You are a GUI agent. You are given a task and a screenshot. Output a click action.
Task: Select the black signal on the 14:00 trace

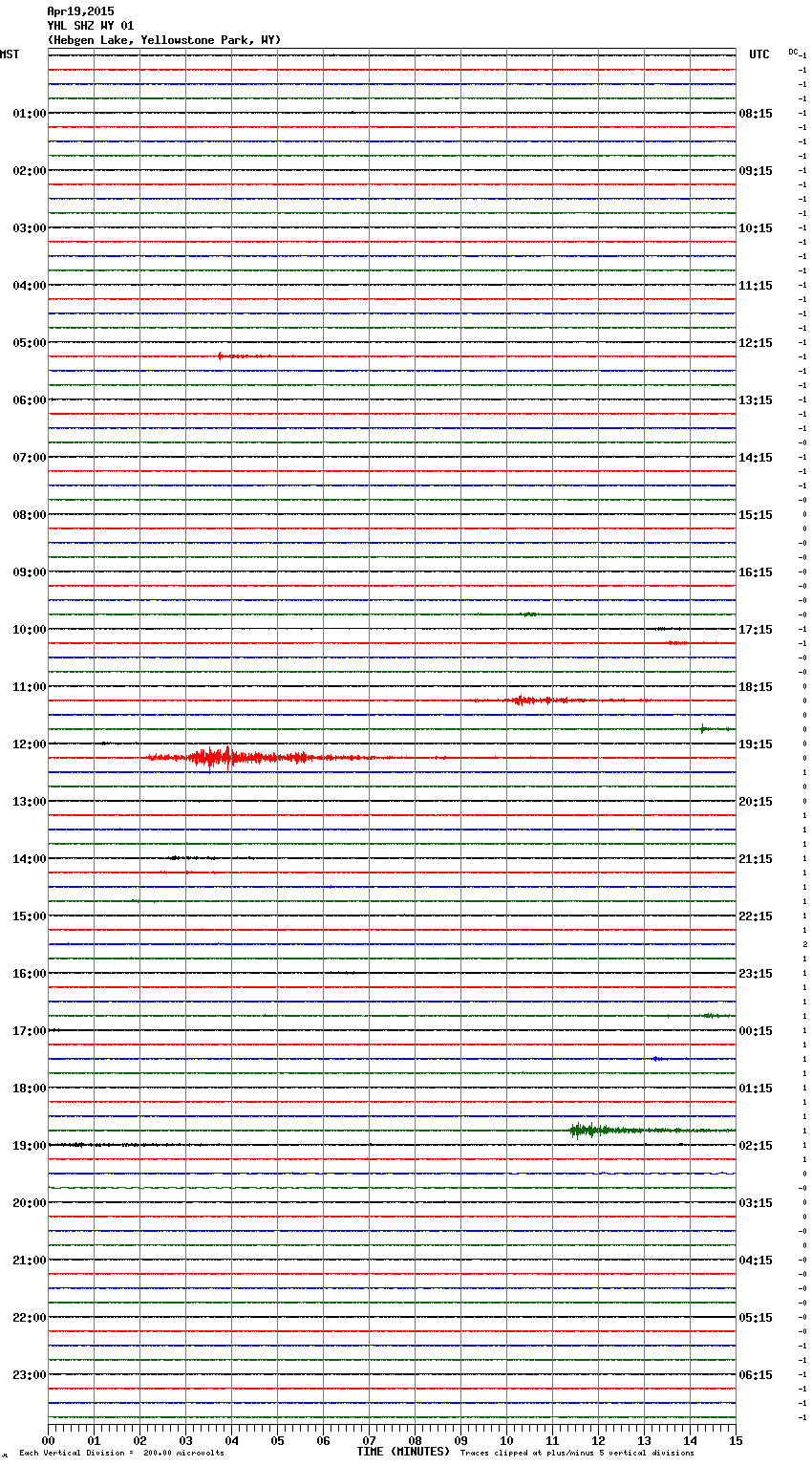[x=178, y=858]
